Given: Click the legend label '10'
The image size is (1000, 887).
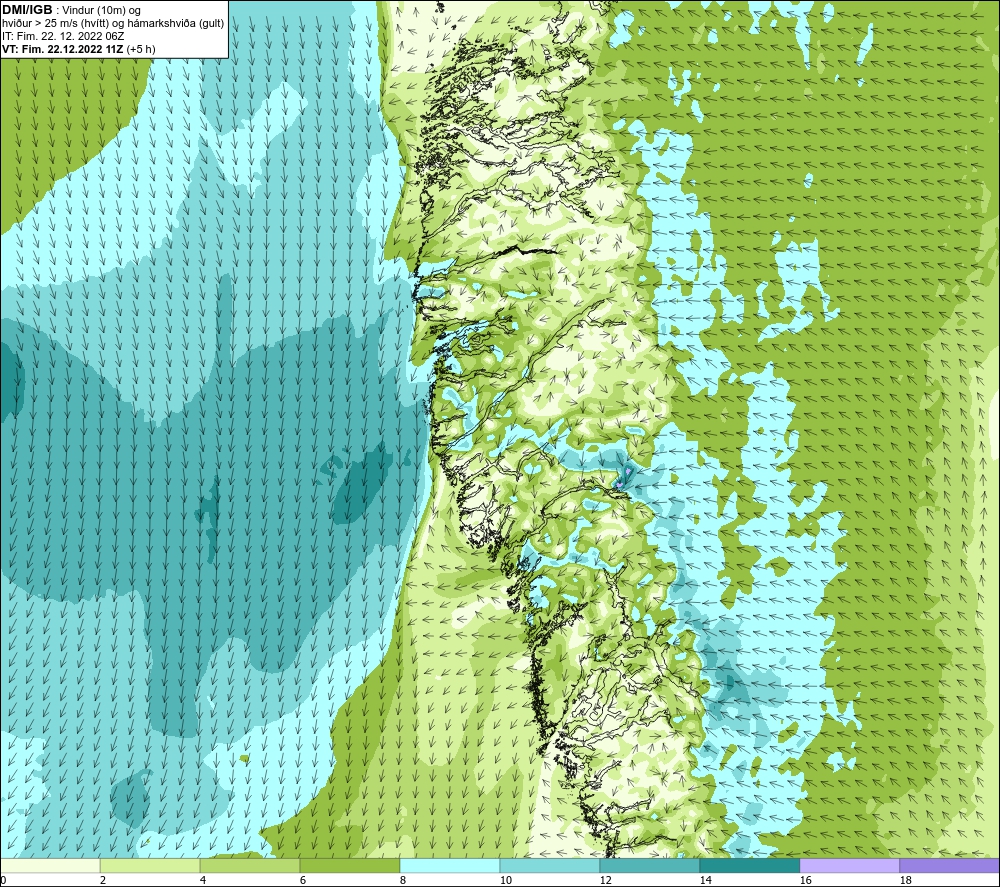Looking at the screenshot, I should pyautogui.click(x=505, y=881).
